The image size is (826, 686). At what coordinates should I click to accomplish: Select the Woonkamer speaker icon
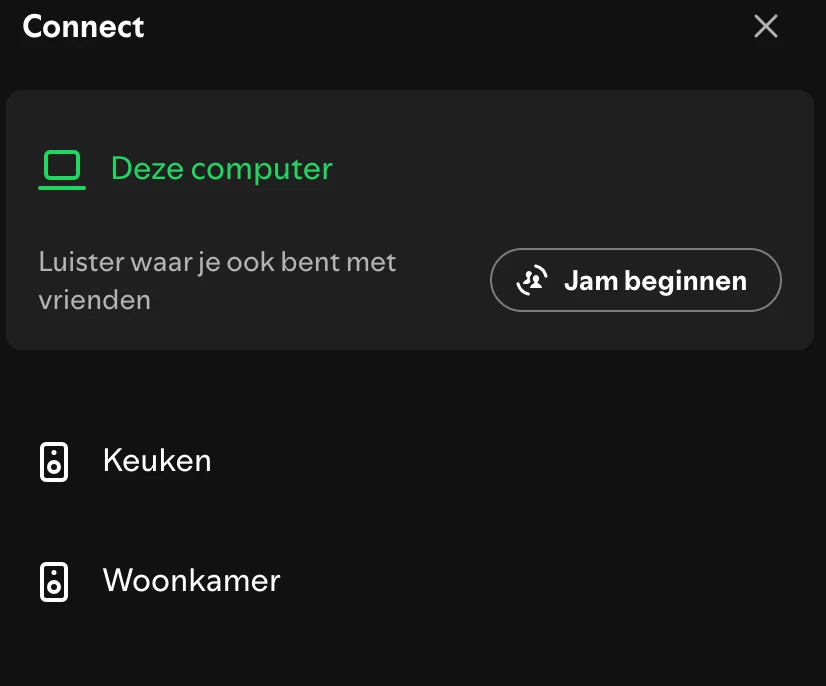click(x=54, y=582)
